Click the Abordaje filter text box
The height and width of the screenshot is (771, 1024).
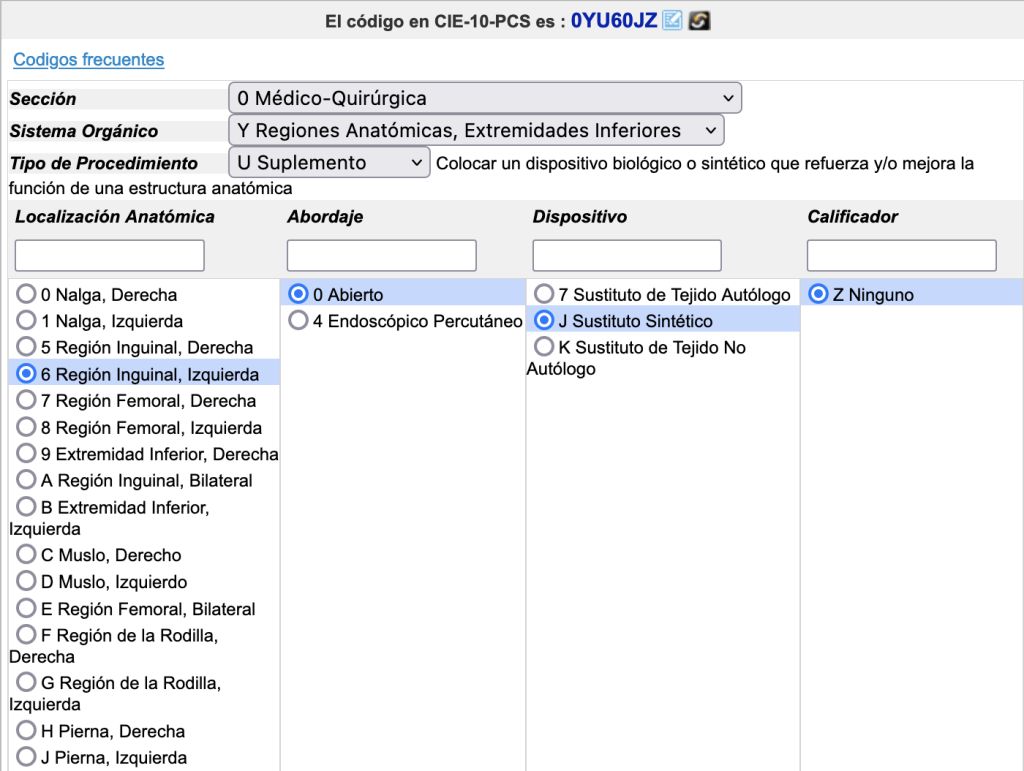tap(382, 255)
